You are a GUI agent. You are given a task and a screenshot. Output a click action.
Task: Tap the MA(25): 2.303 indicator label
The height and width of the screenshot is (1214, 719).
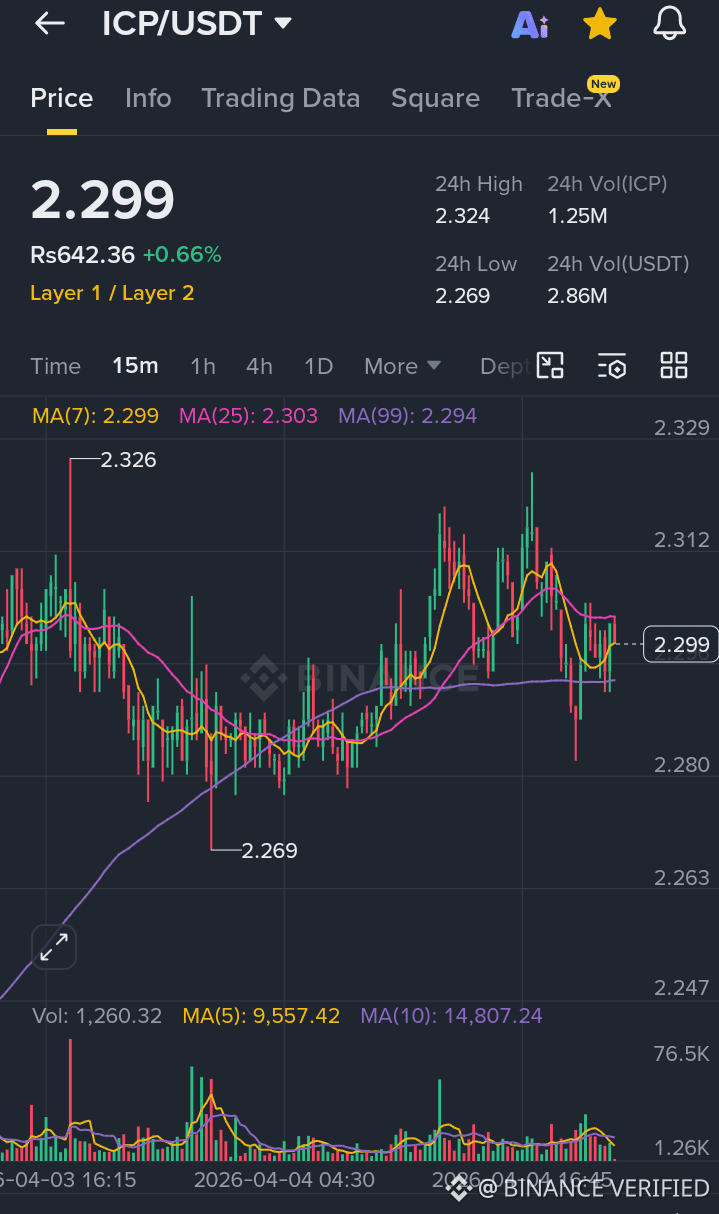click(x=248, y=415)
